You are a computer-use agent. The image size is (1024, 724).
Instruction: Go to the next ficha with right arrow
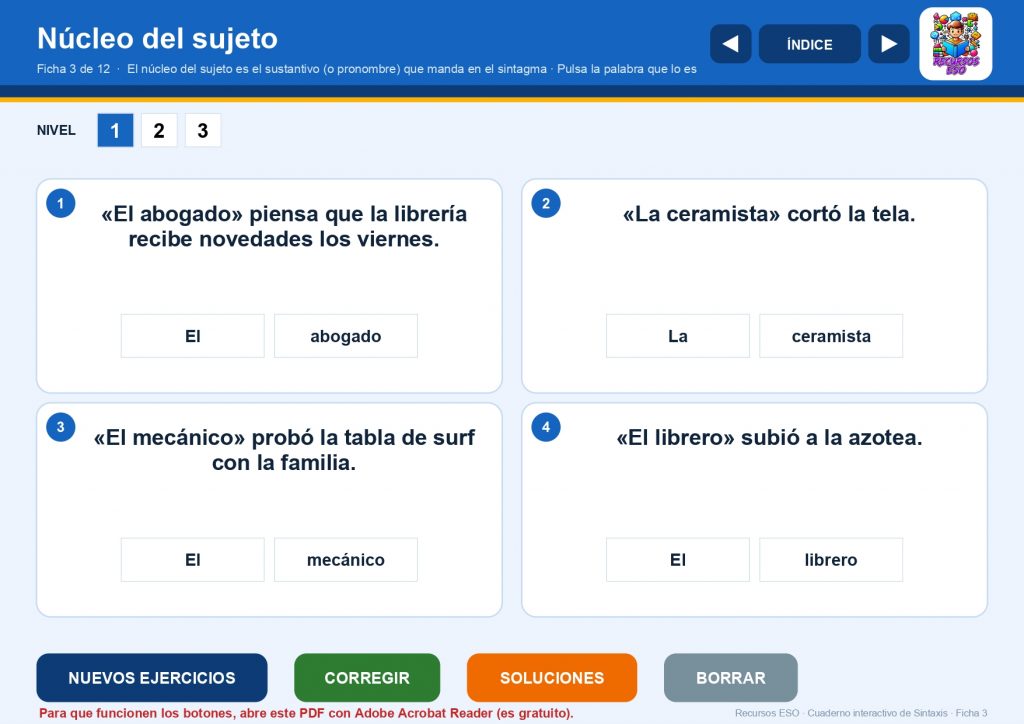(x=888, y=44)
